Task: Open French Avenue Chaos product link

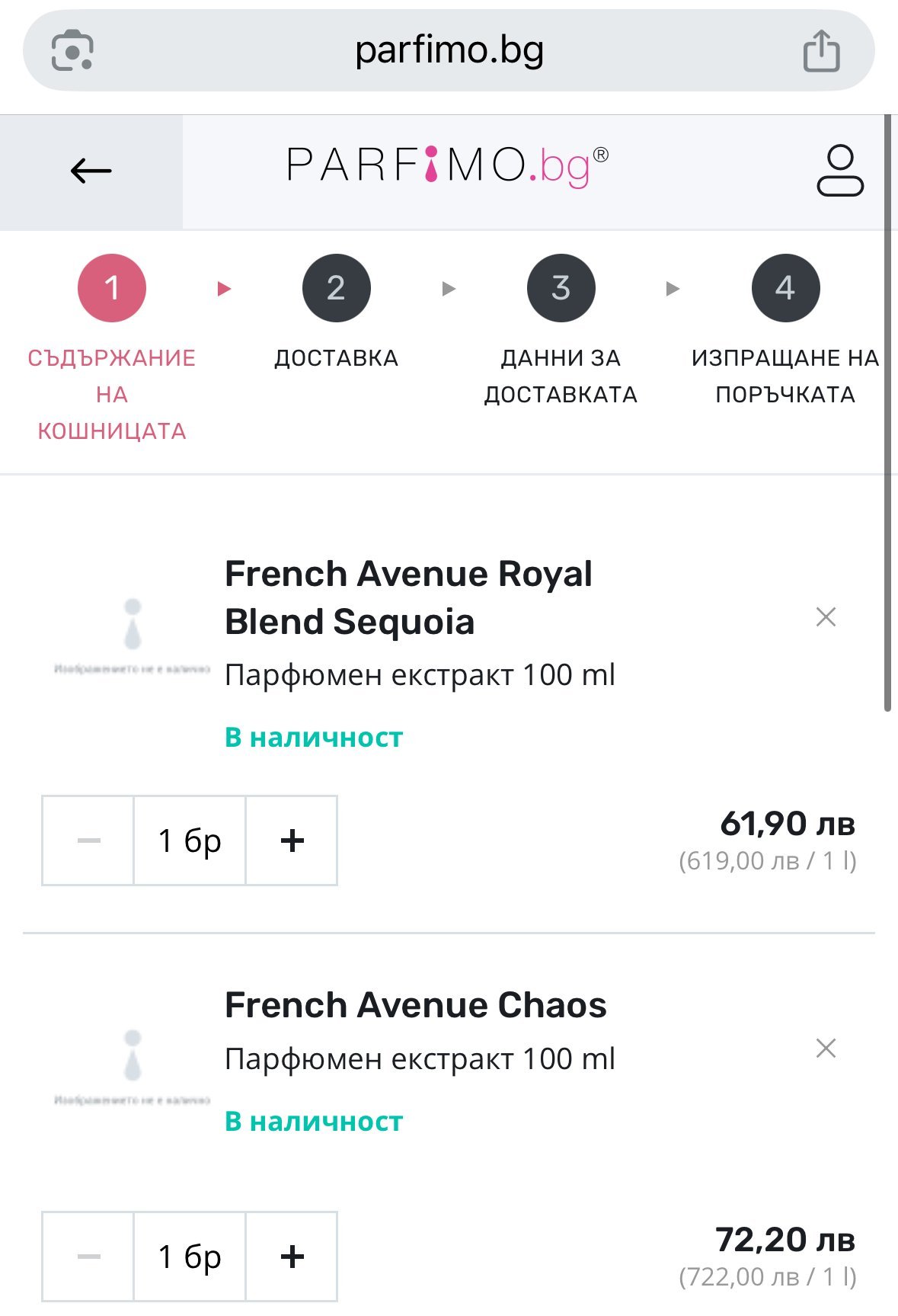Action: (415, 1005)
